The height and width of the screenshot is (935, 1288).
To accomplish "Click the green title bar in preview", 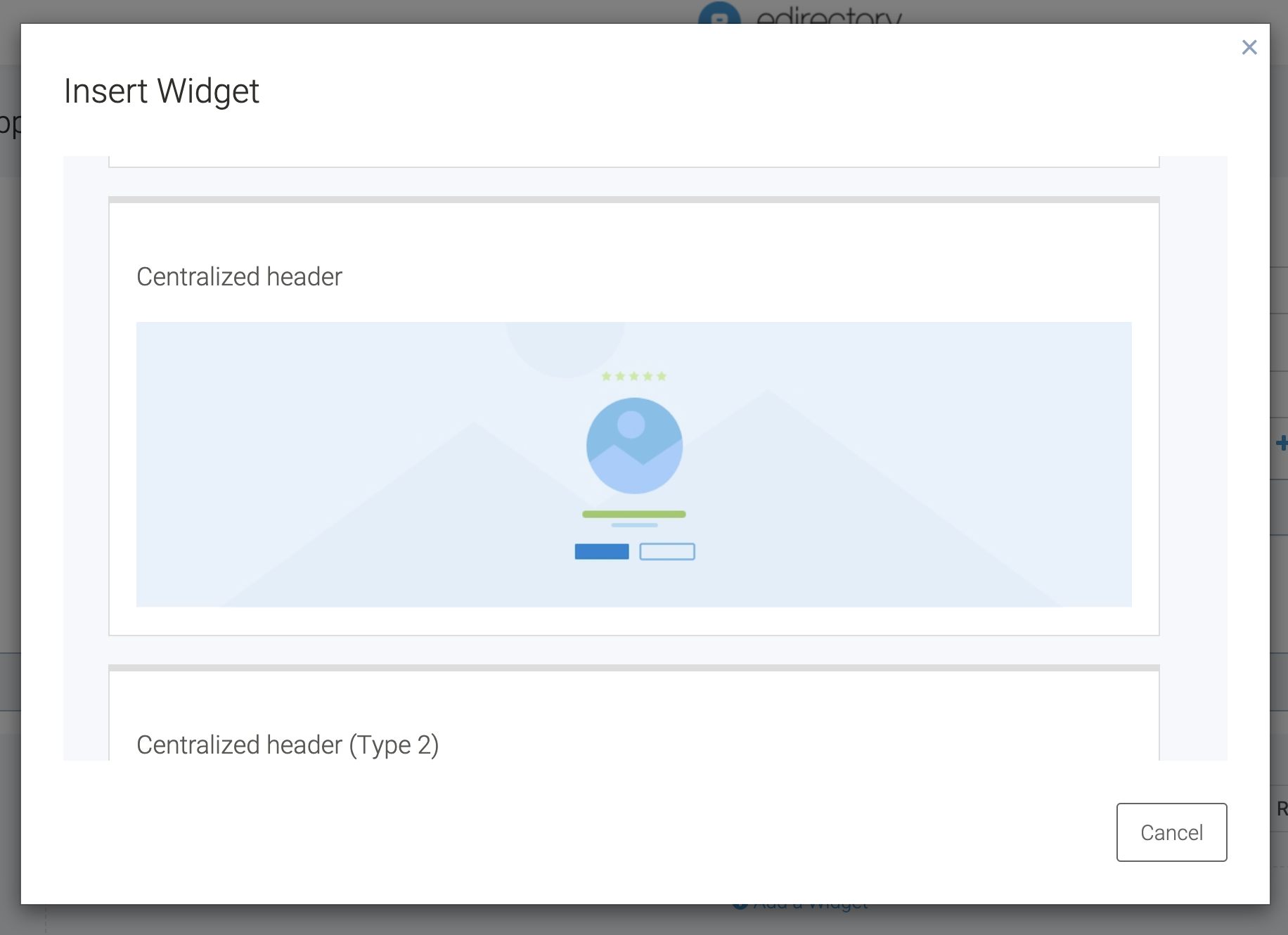I will [633, 514].
